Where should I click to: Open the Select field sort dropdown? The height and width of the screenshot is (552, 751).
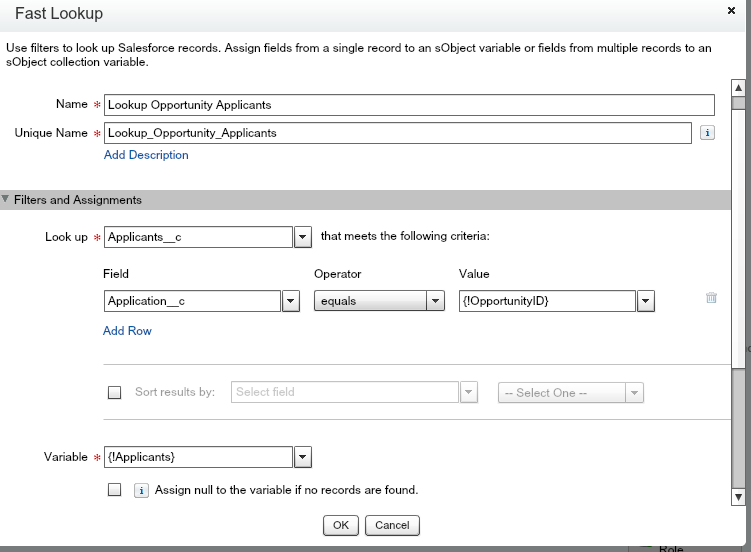pos(469,392)
